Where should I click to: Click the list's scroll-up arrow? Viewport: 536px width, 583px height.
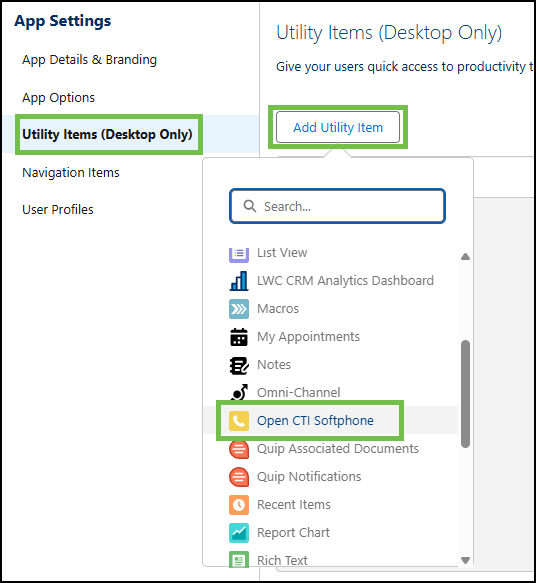(465, 257)
